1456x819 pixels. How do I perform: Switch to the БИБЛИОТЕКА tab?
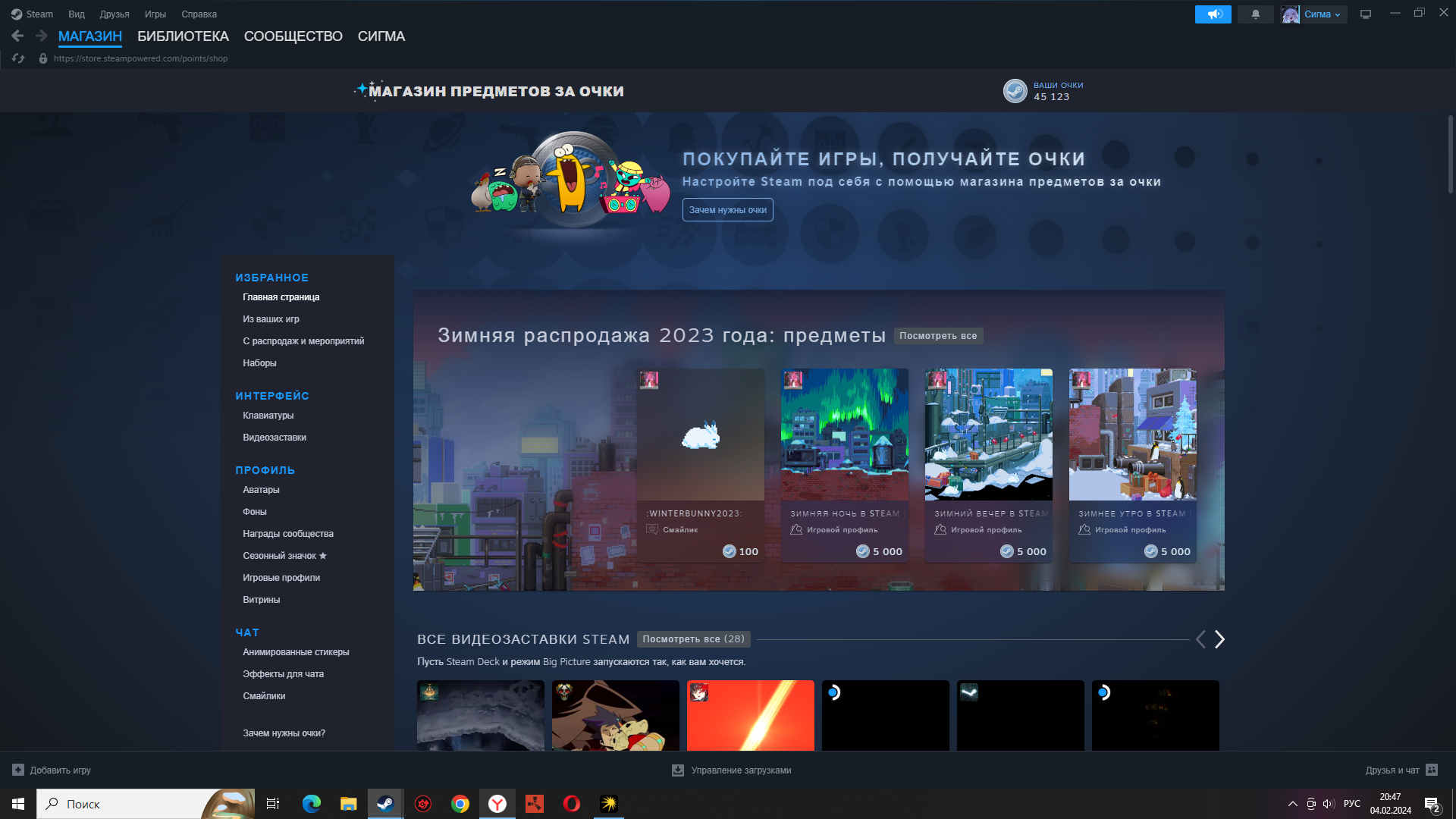[183, 36]
